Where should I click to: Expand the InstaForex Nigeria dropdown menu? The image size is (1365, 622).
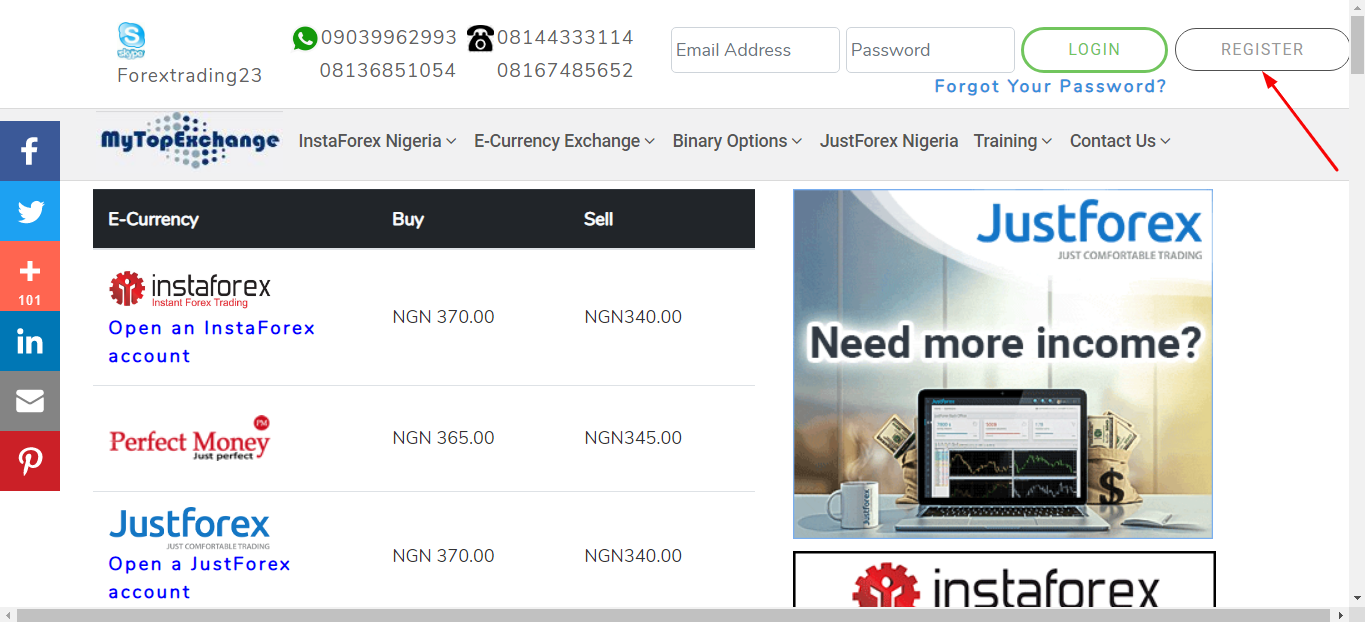[377, 141]
